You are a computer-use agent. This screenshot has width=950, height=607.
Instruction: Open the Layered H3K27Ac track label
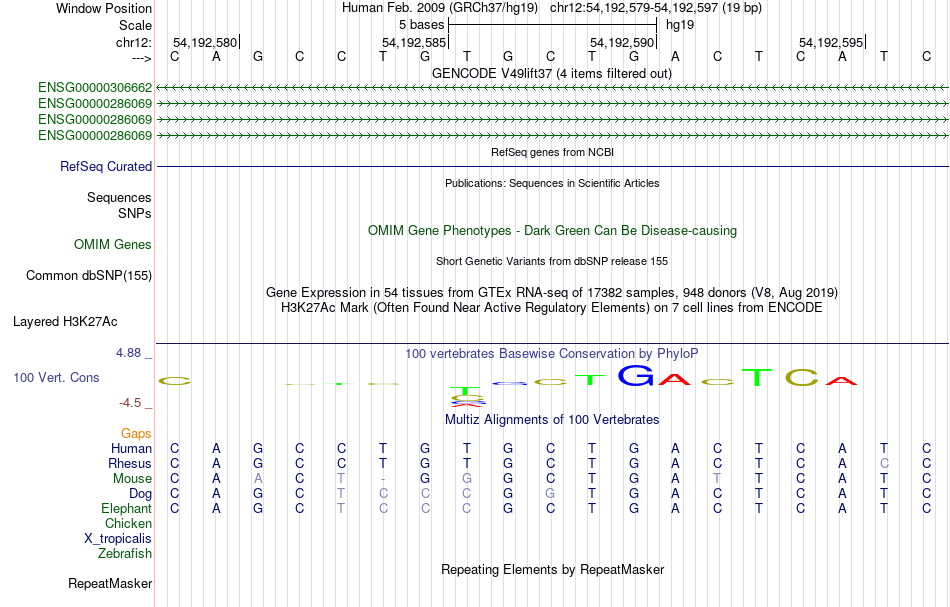(x=65, y=322)
